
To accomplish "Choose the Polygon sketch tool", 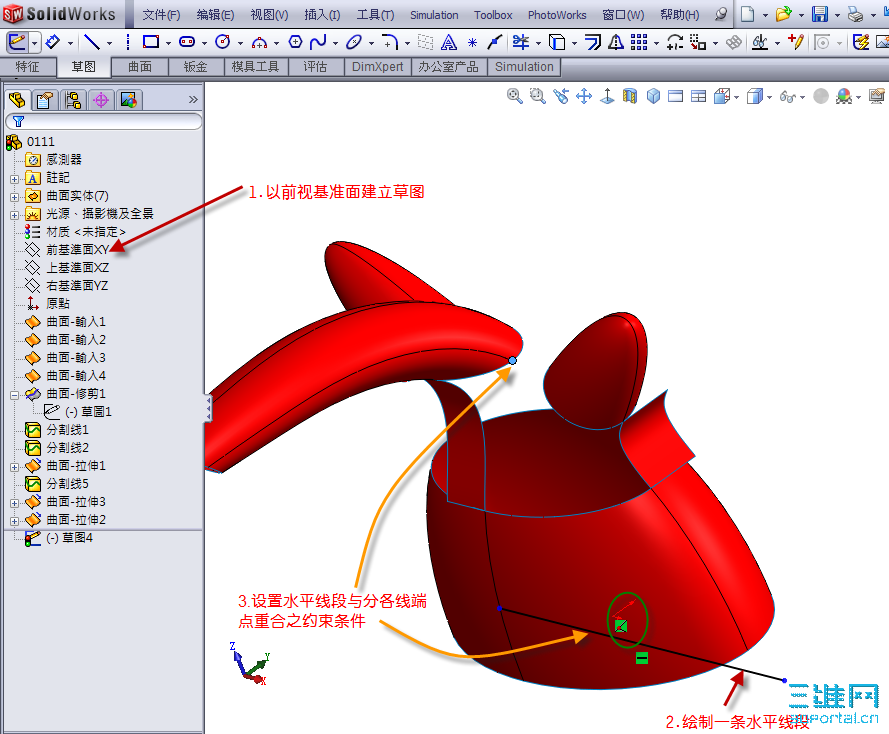I will (295, 41).
